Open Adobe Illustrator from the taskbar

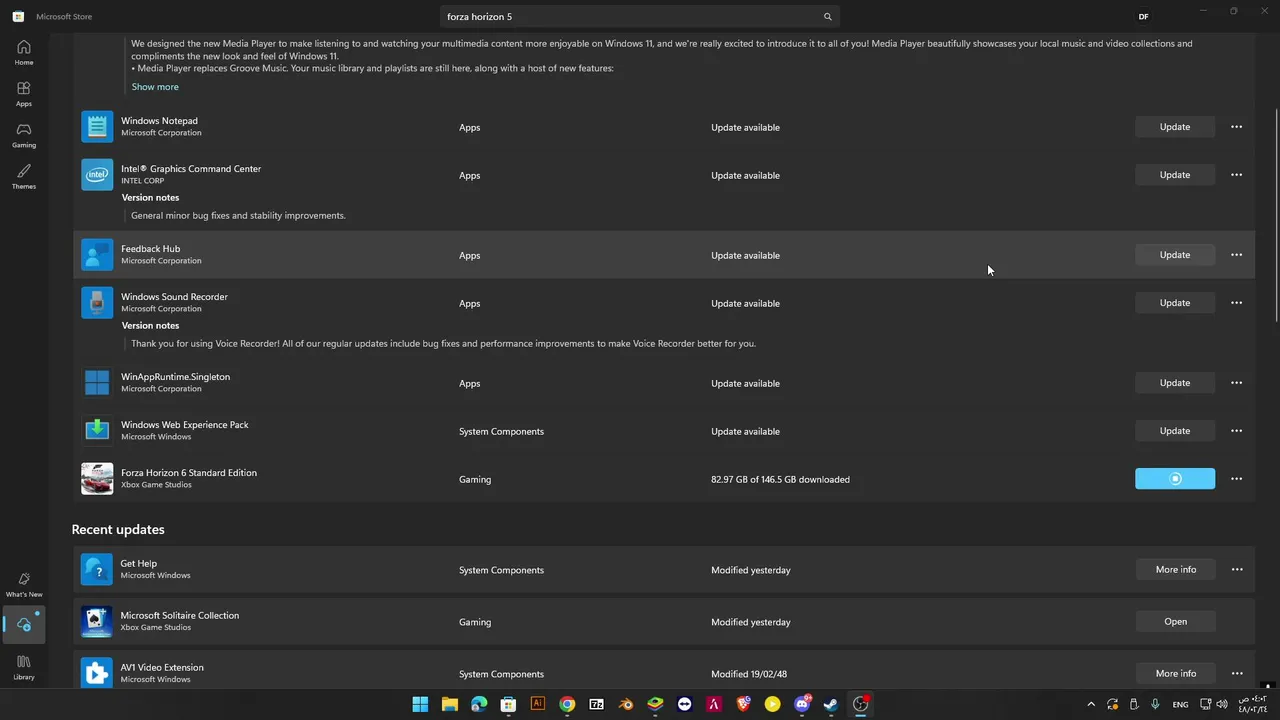click(x=538, y=704)
